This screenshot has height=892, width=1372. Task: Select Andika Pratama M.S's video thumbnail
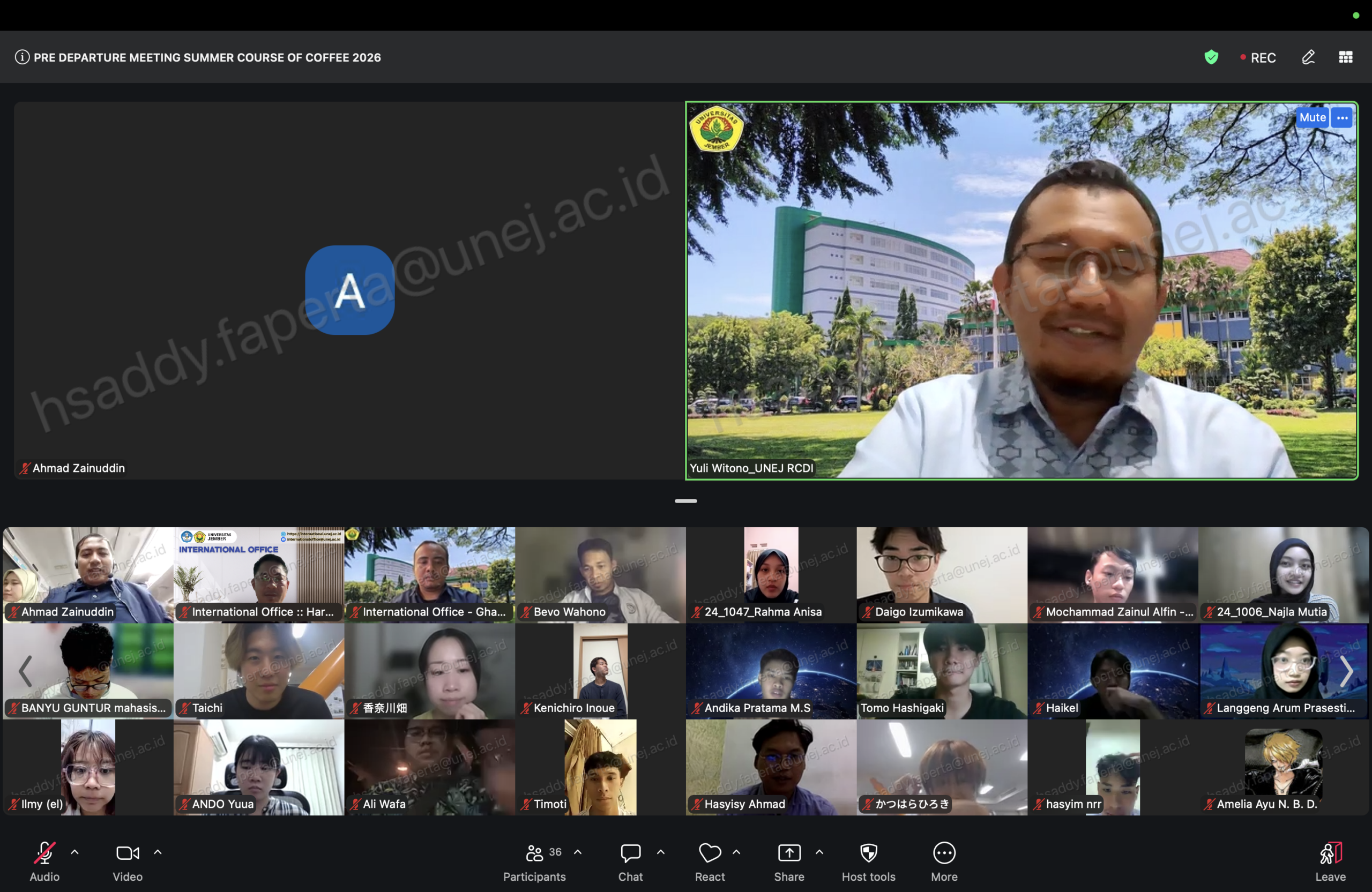pos(771,671)
